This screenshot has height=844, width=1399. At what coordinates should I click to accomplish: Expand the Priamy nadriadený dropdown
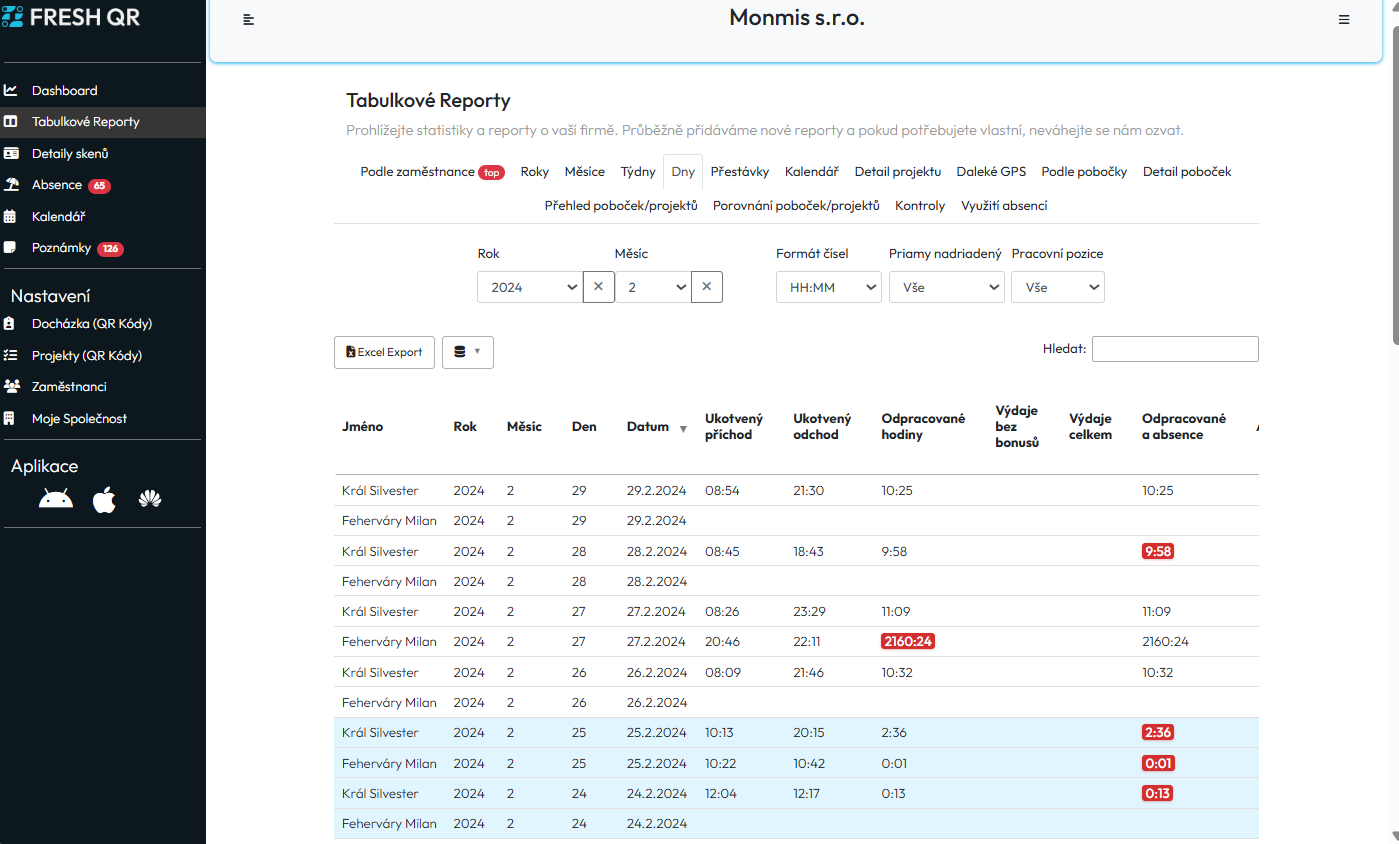(x=946, y=287)
